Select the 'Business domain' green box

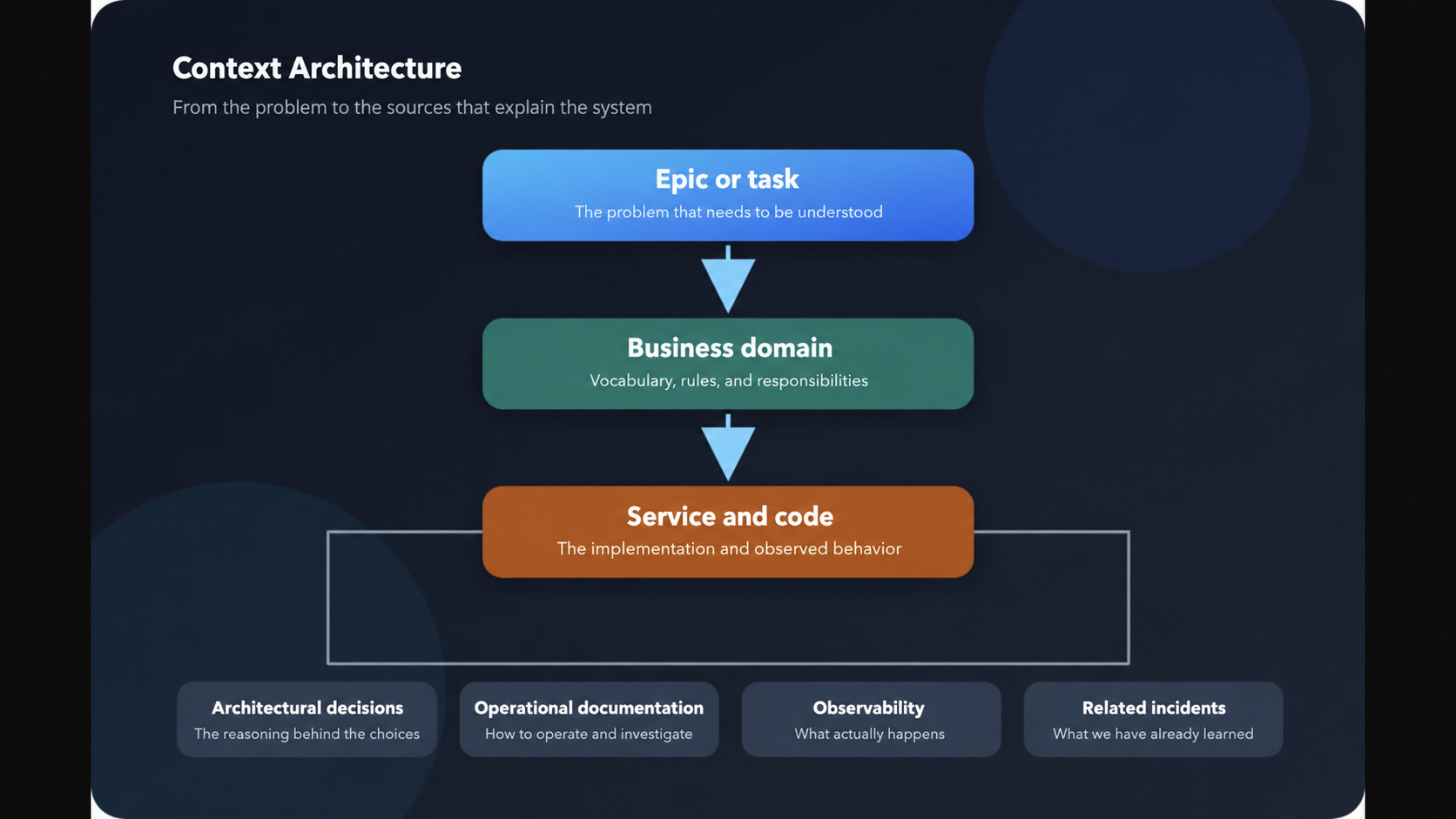pos(728,364)
